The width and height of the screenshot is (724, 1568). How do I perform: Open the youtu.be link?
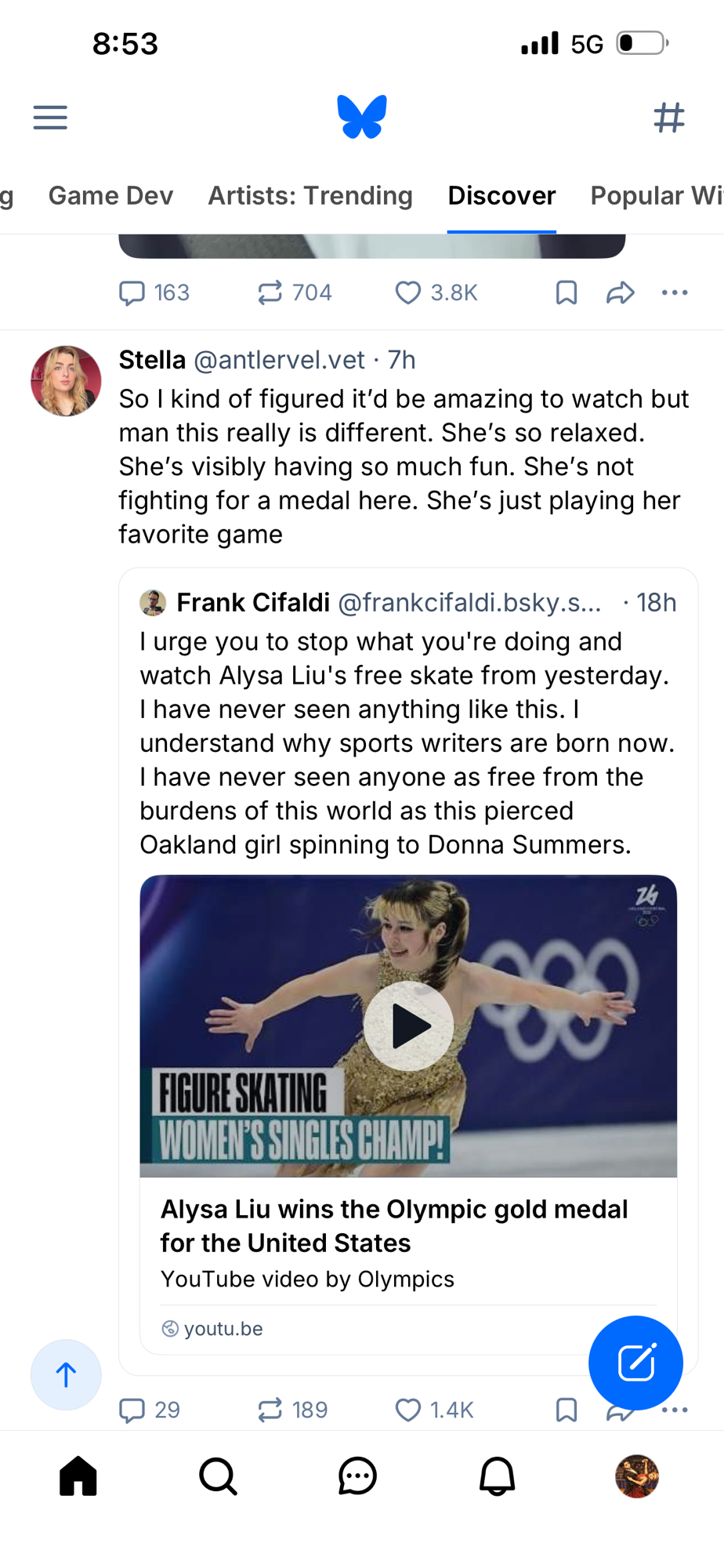pyautogui.click(x=223, y=1329)
